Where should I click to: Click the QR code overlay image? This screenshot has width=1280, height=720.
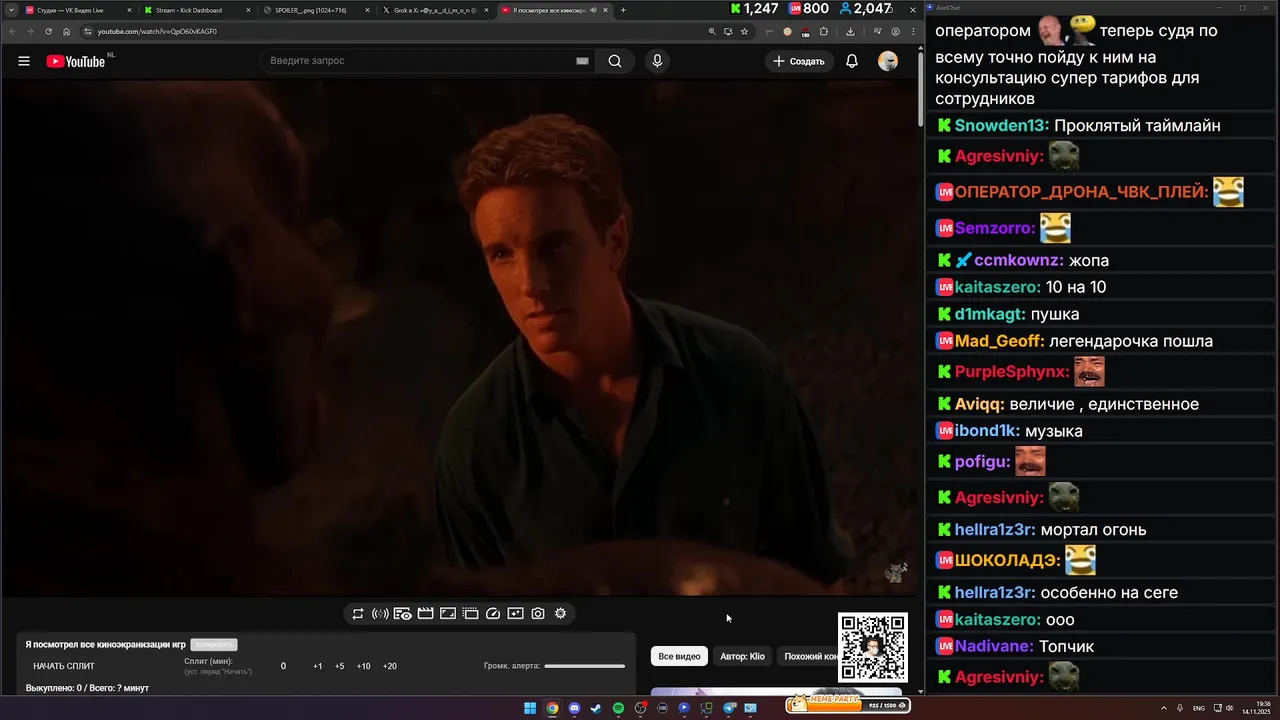[873, 647]
